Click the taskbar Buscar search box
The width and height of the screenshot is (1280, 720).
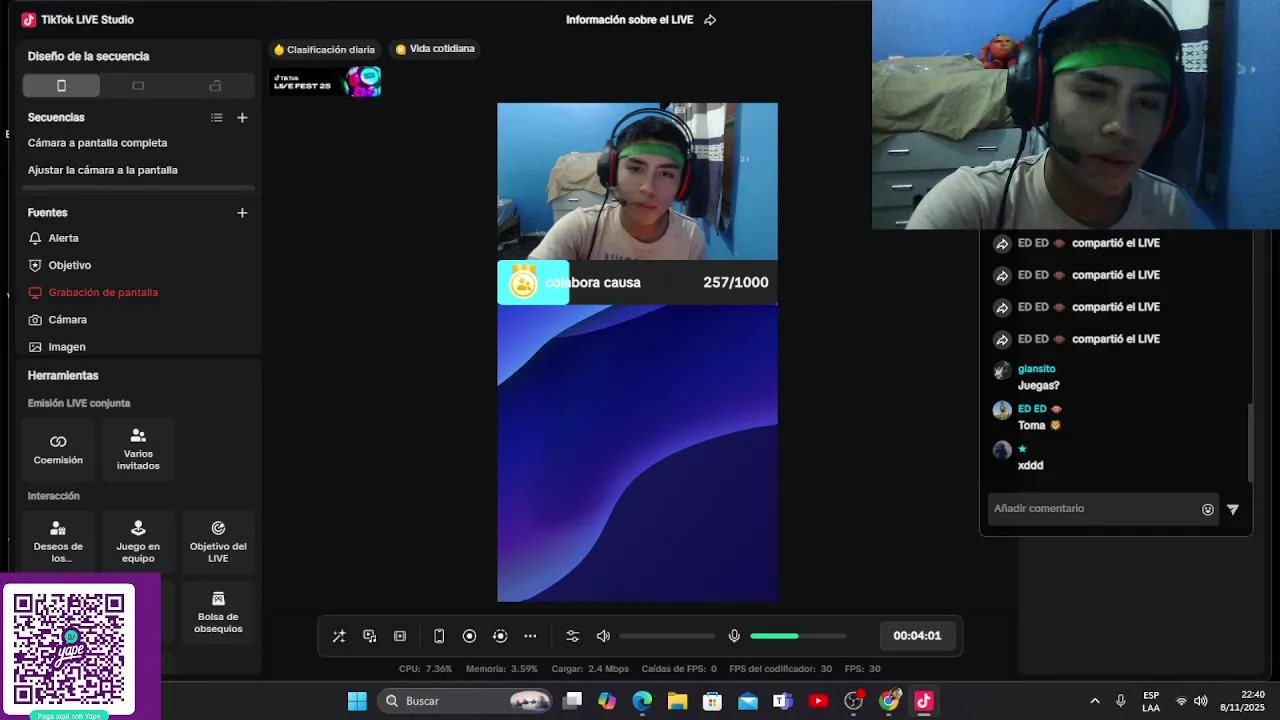pyautogui.click(x=466, y=701)
